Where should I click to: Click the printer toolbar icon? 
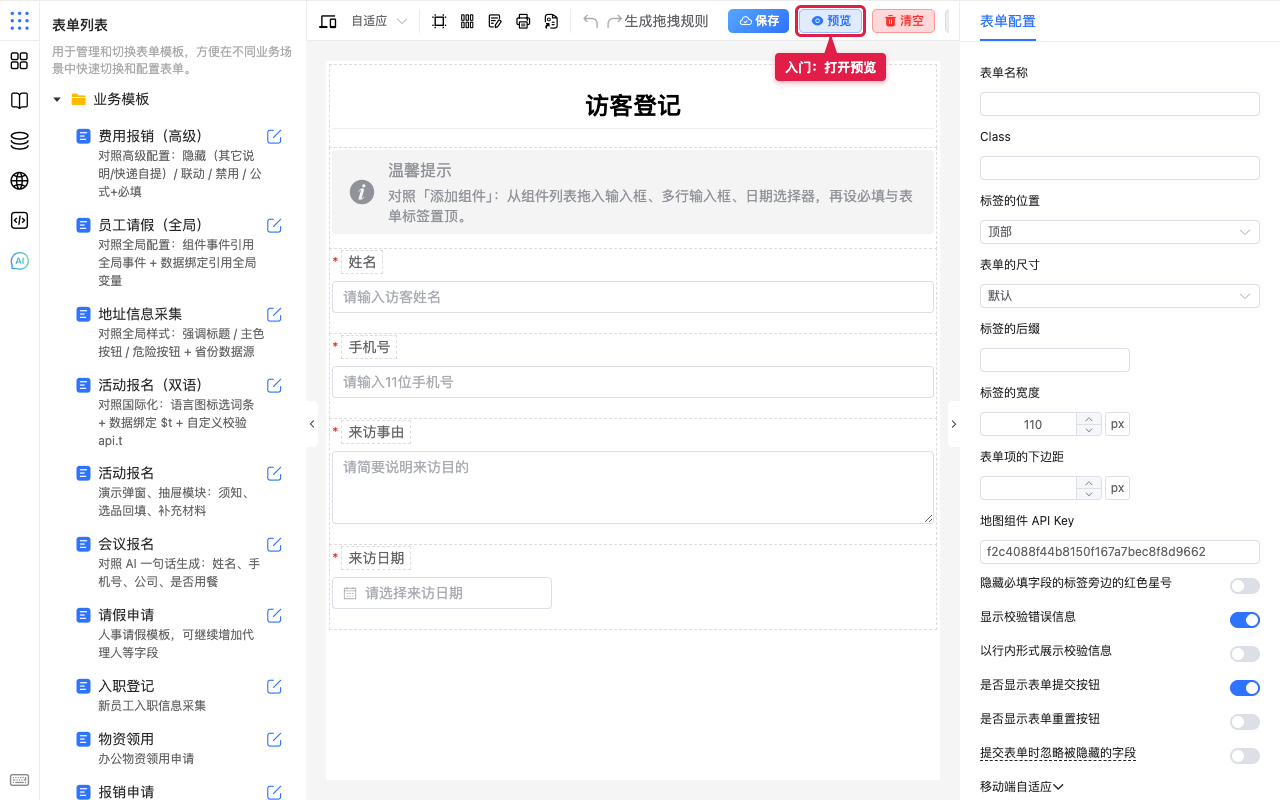[x=523, y=21]
